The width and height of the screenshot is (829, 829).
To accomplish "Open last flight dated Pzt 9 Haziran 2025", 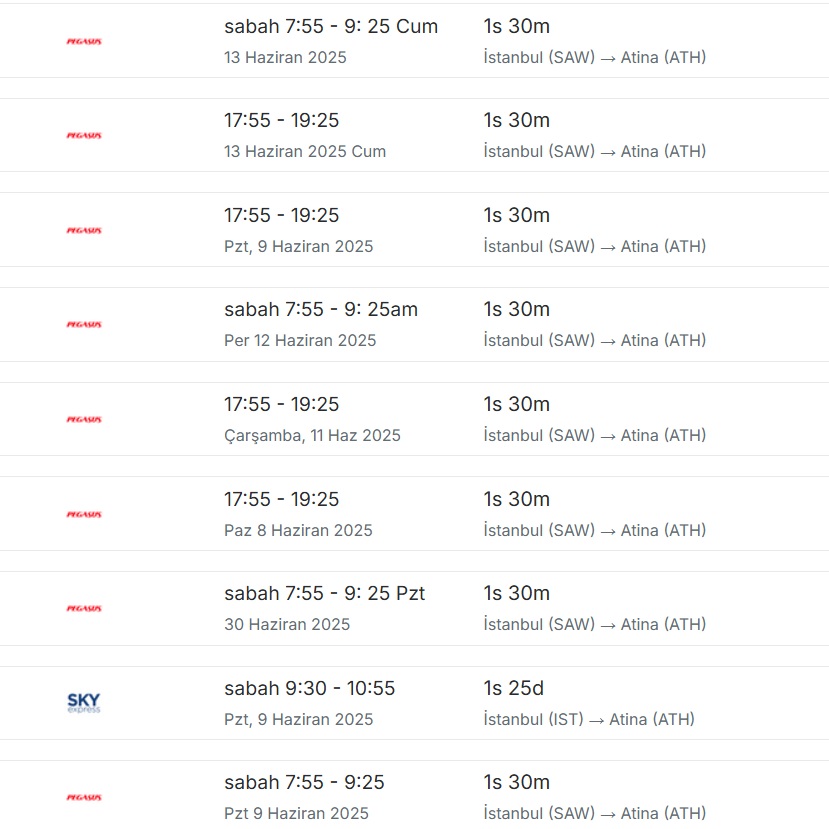I will (x=414, y=795).
